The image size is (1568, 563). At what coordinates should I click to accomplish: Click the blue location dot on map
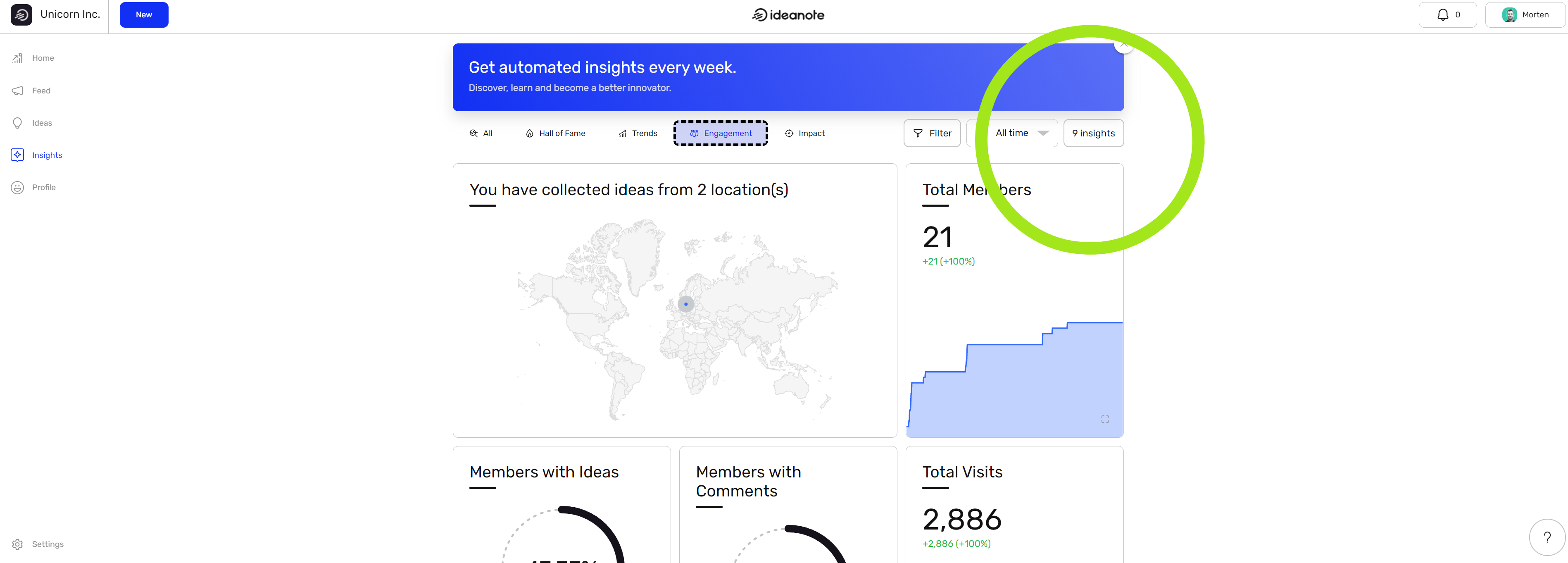coord(686,304)
